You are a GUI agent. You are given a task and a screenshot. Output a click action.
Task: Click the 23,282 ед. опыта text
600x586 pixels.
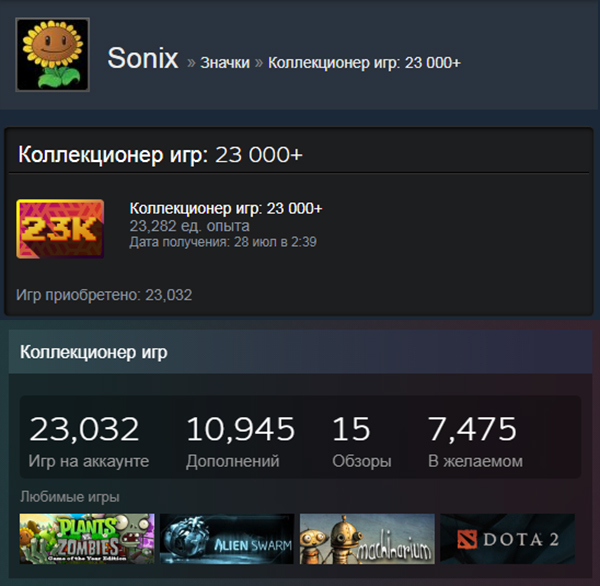[189, 226]
